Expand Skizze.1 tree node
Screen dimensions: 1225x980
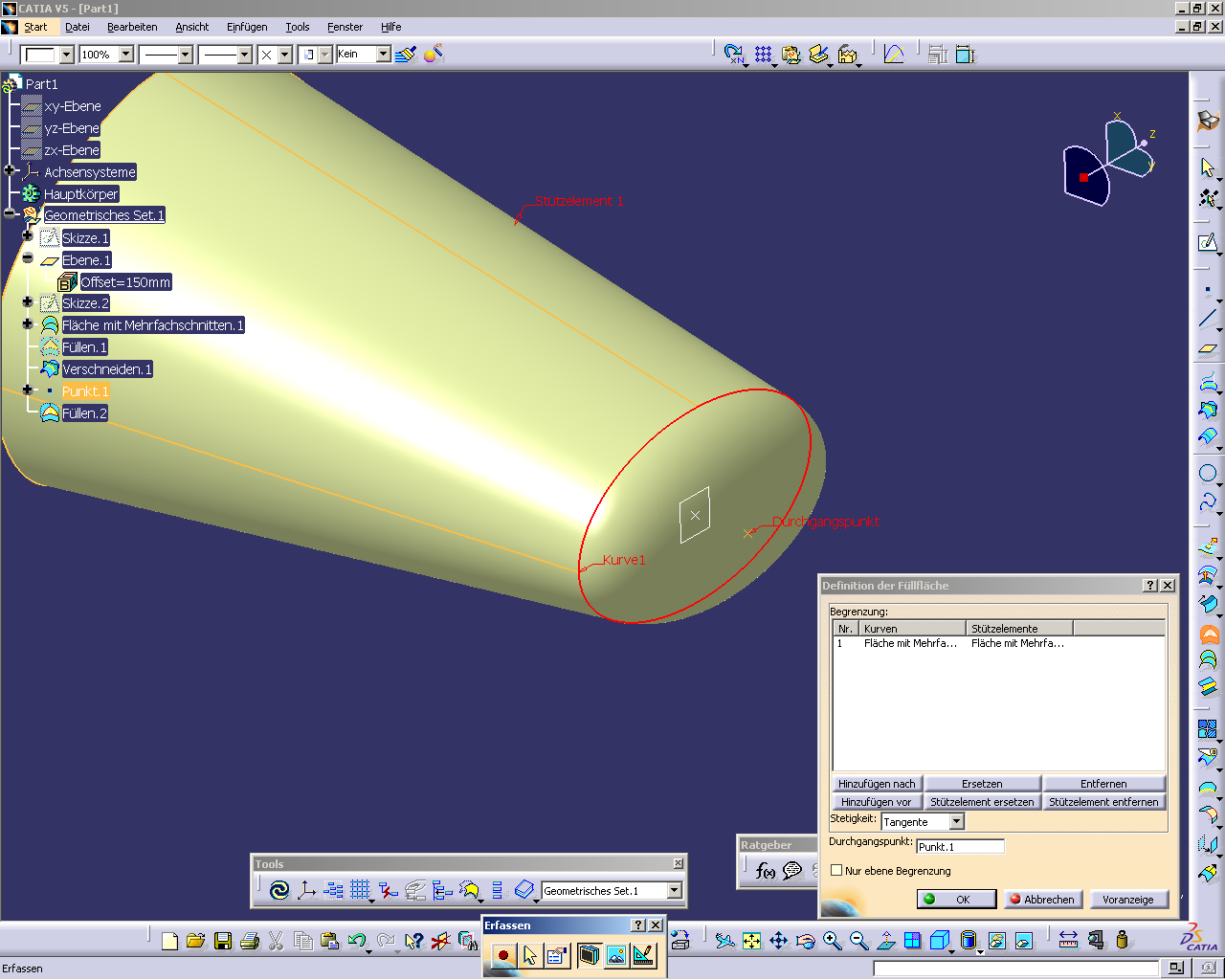[28, 236]
